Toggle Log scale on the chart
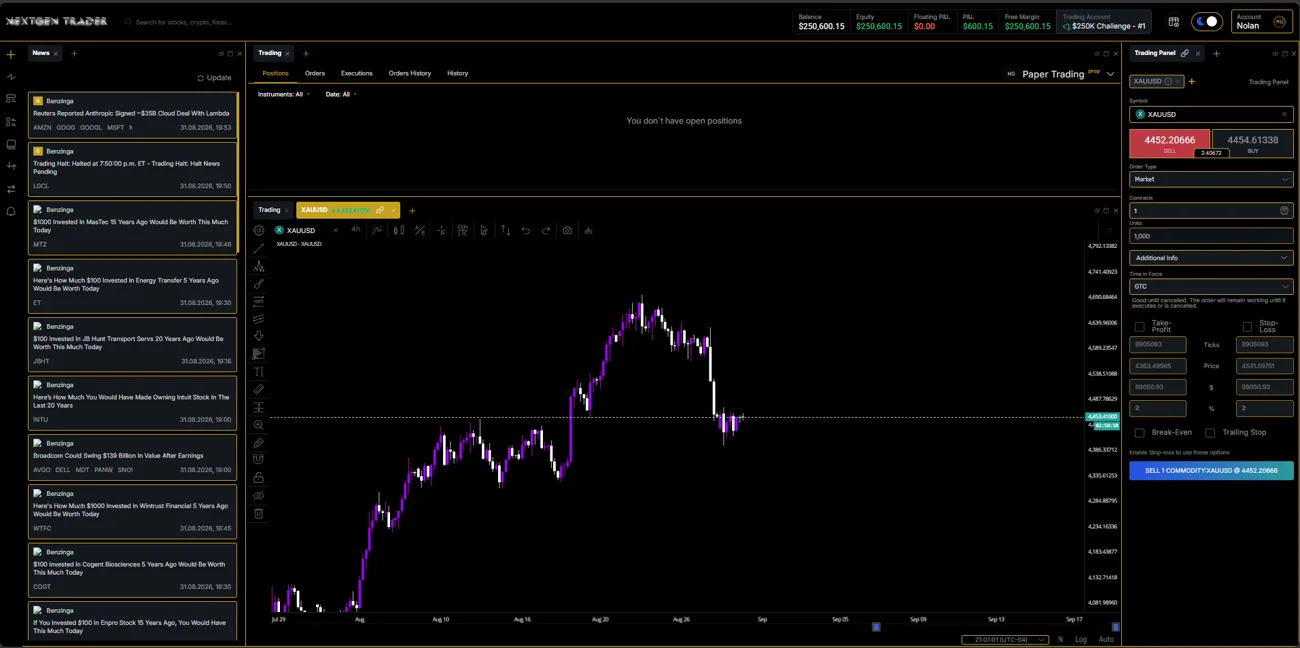 click(x=1081, y=639)
